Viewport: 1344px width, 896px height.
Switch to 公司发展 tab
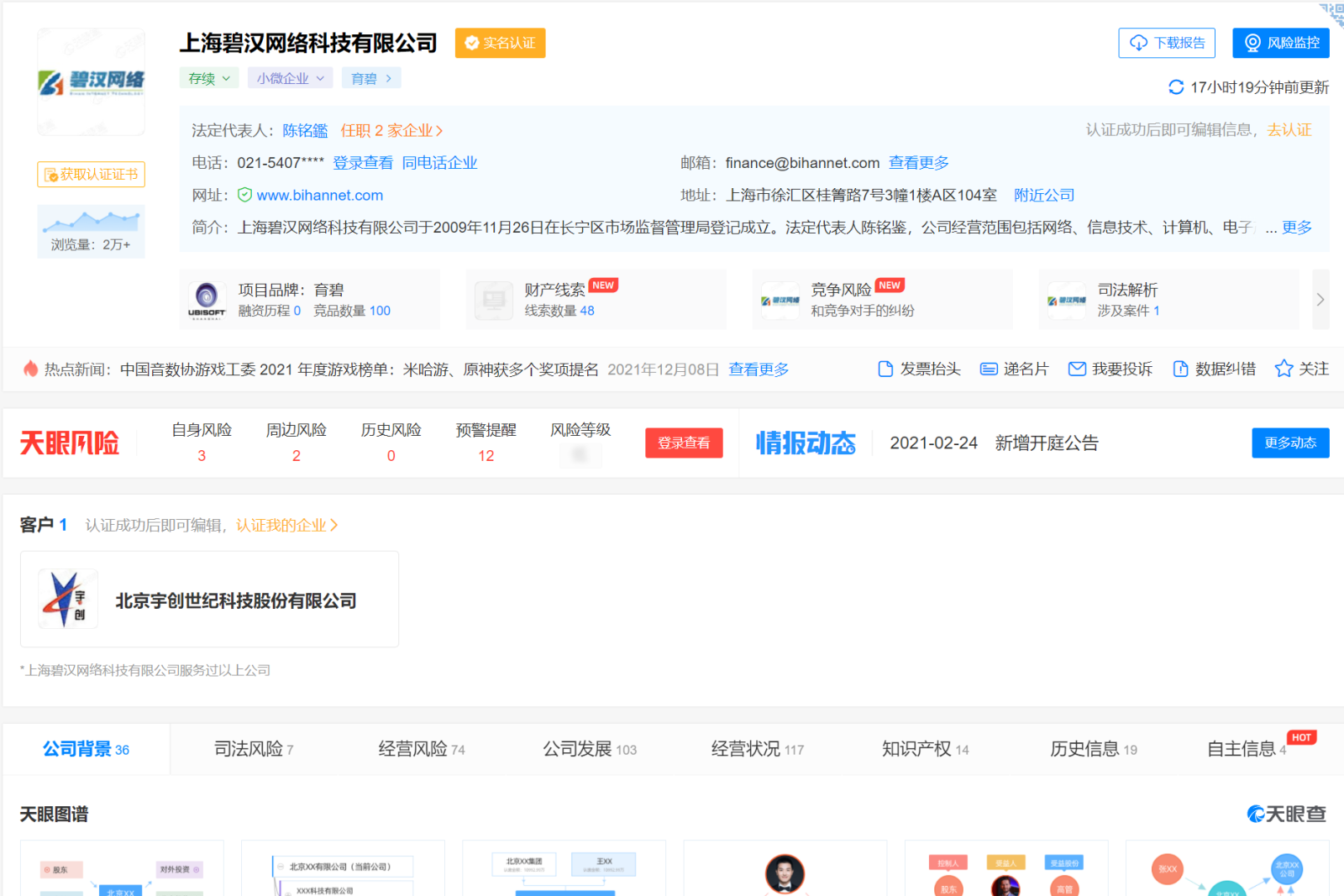pyautogui.click(x=590, y=749)
